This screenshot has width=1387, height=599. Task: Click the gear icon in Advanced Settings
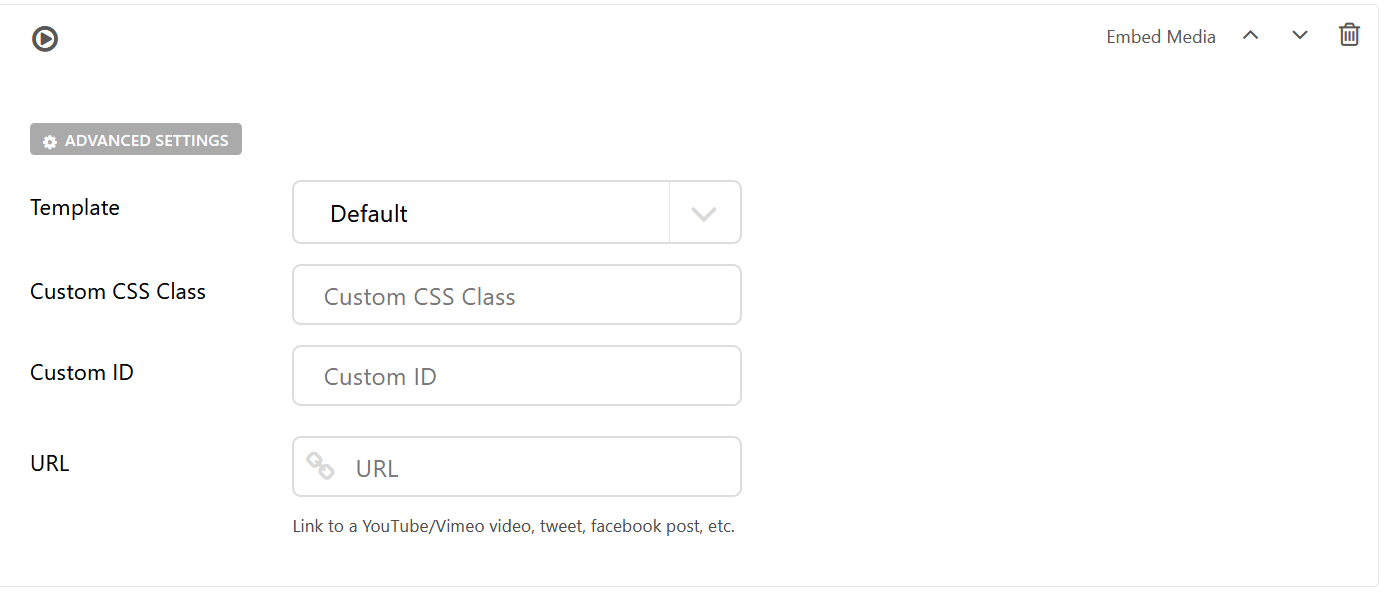(50, 142)
